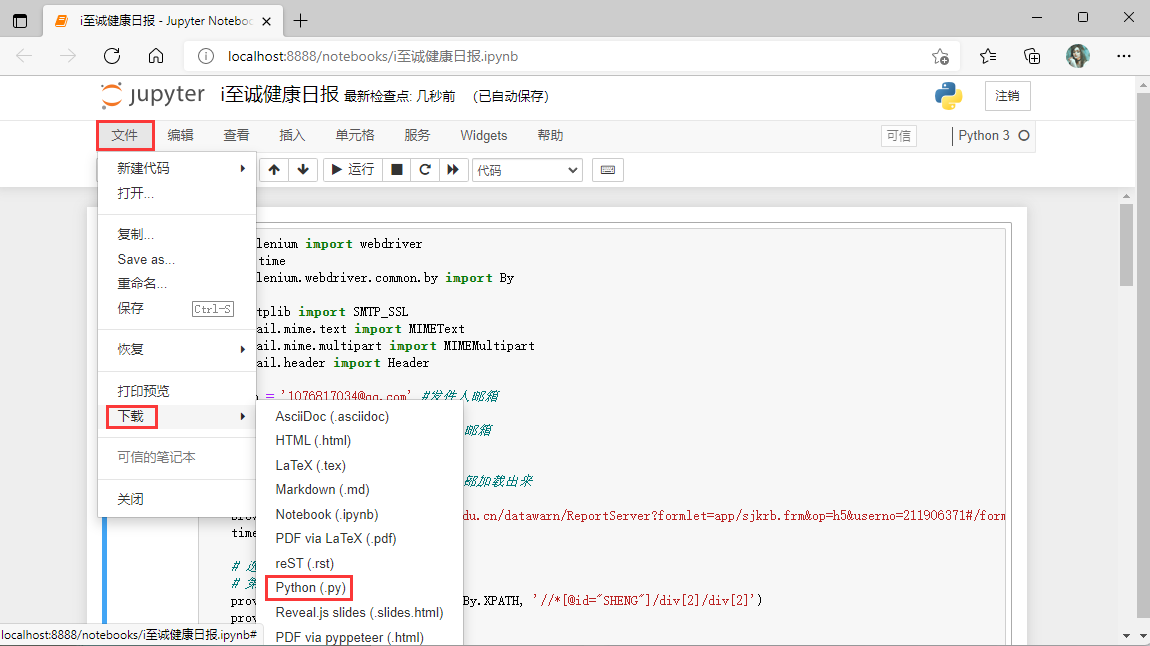Screen dimensions: 1150x646
Task: Move selected cell up with arrow icon
Action: [x=274, y=170]
